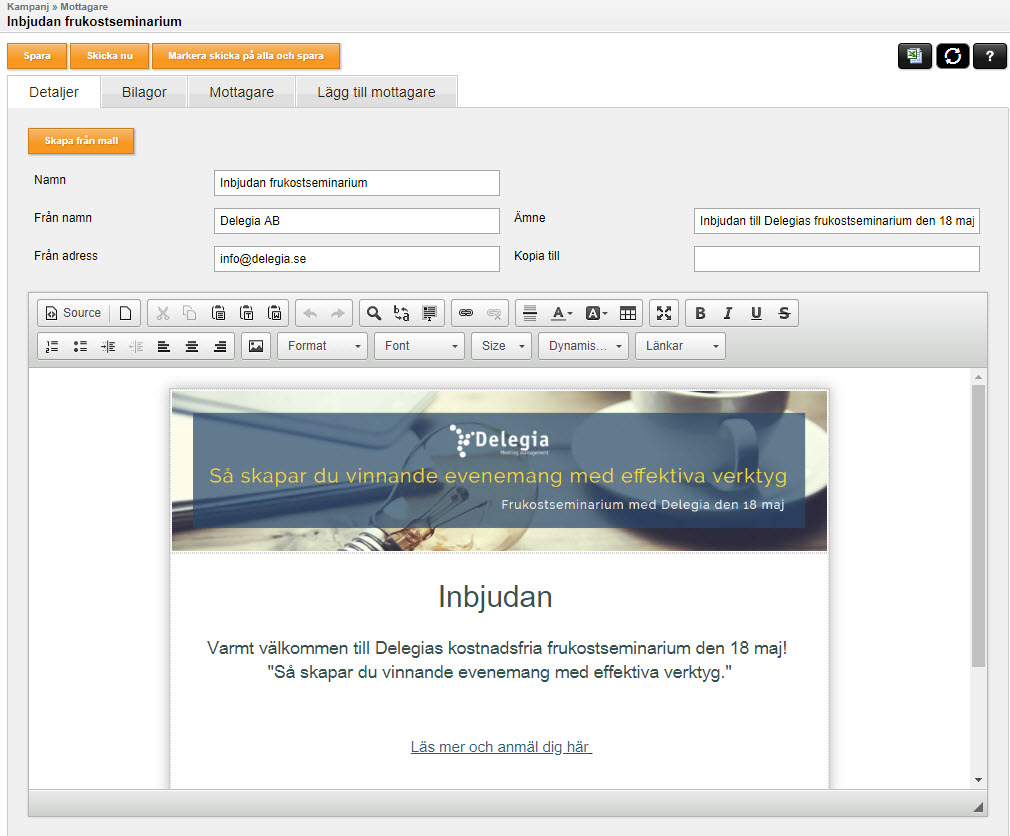Click the Spara button
The width and height of the screenshot is (1010, 836).
click(37, 56)
